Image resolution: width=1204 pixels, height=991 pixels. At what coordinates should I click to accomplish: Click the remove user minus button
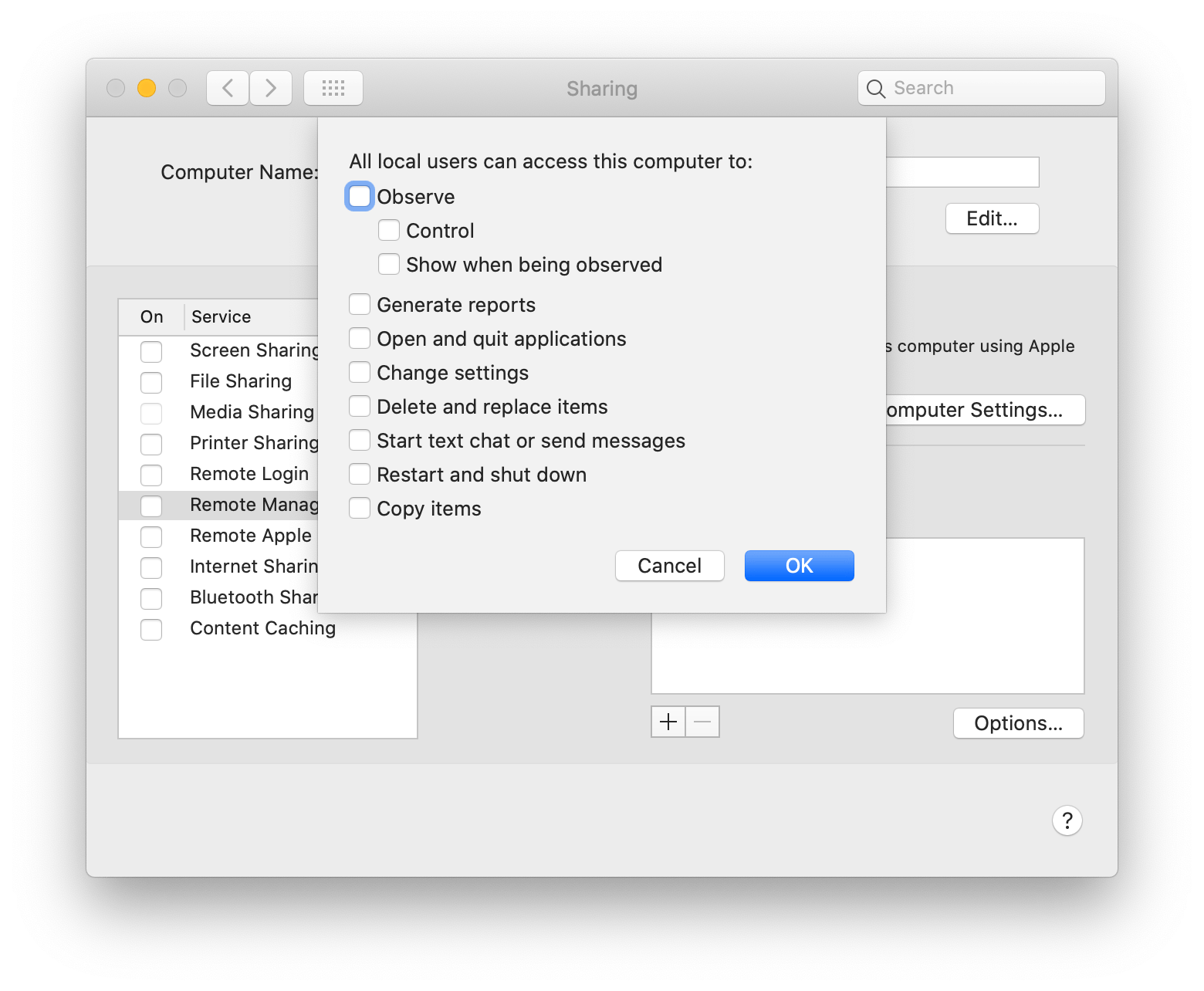(x=702, y=722)
